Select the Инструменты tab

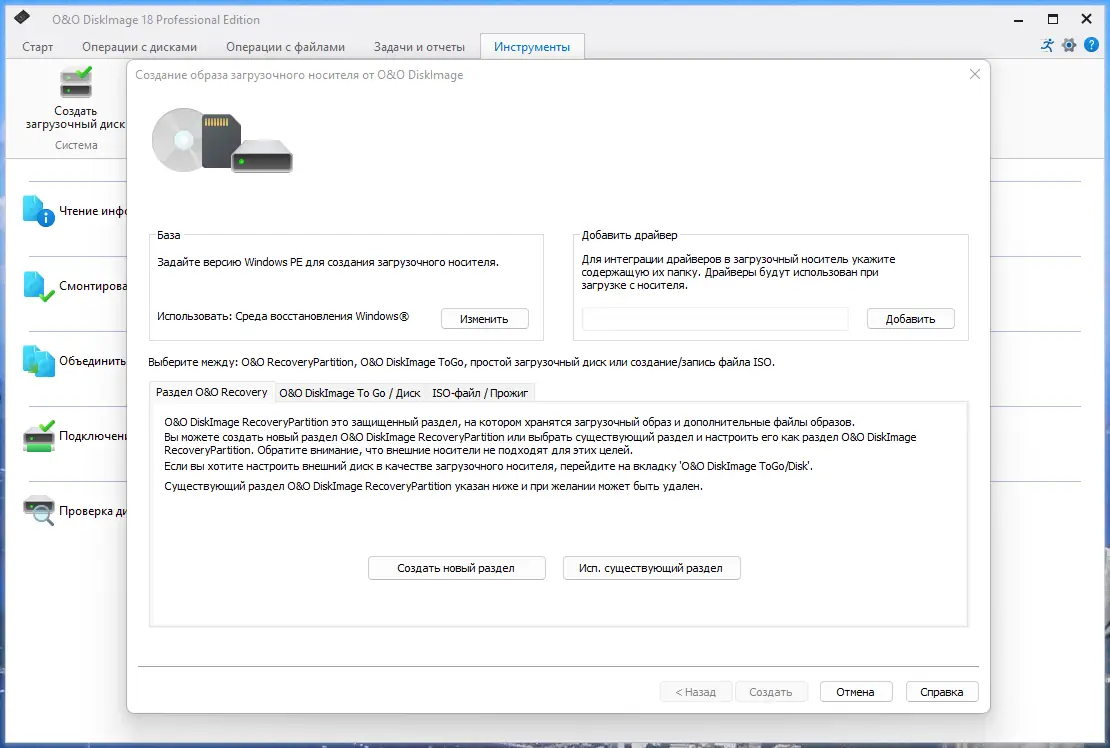(532, 47)
